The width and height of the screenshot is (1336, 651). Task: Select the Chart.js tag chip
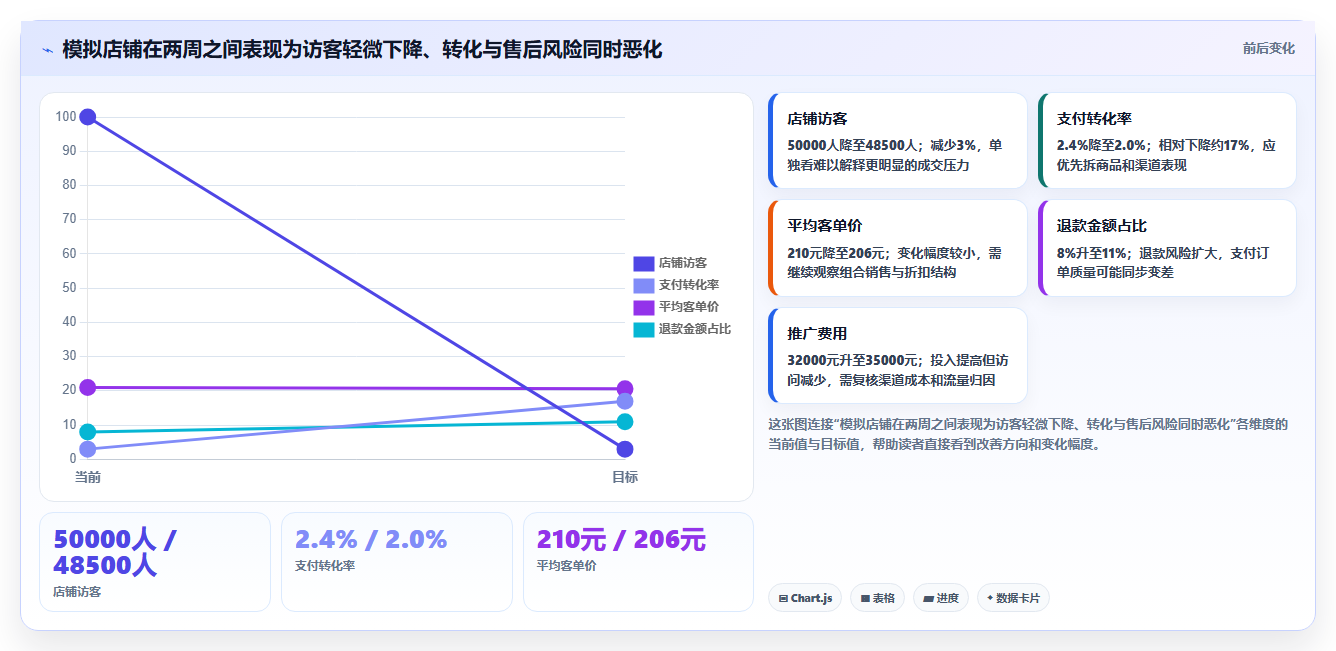(x=805, y=598)
